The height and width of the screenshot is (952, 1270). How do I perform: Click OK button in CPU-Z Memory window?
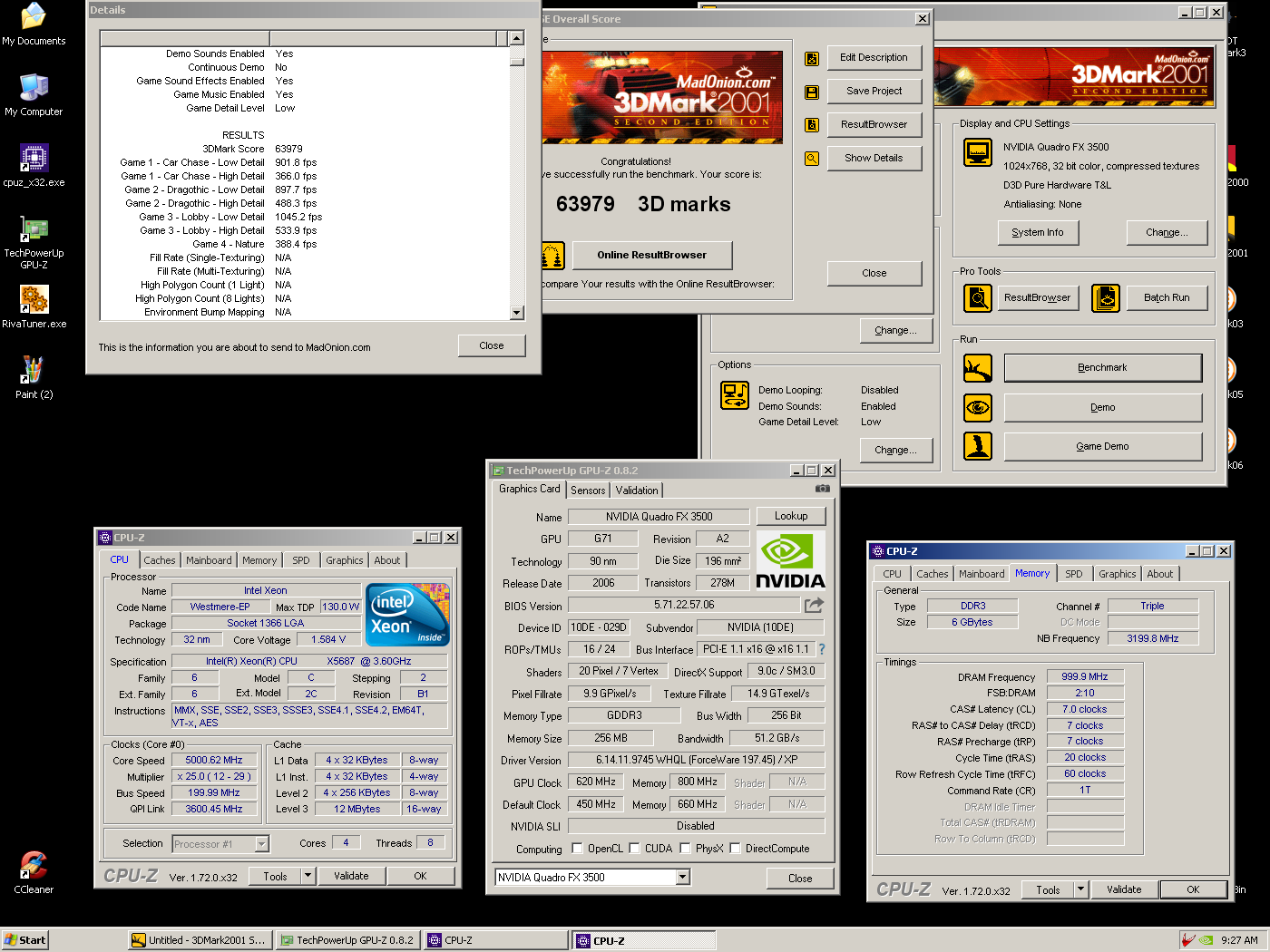click(x=1193, y=889)
